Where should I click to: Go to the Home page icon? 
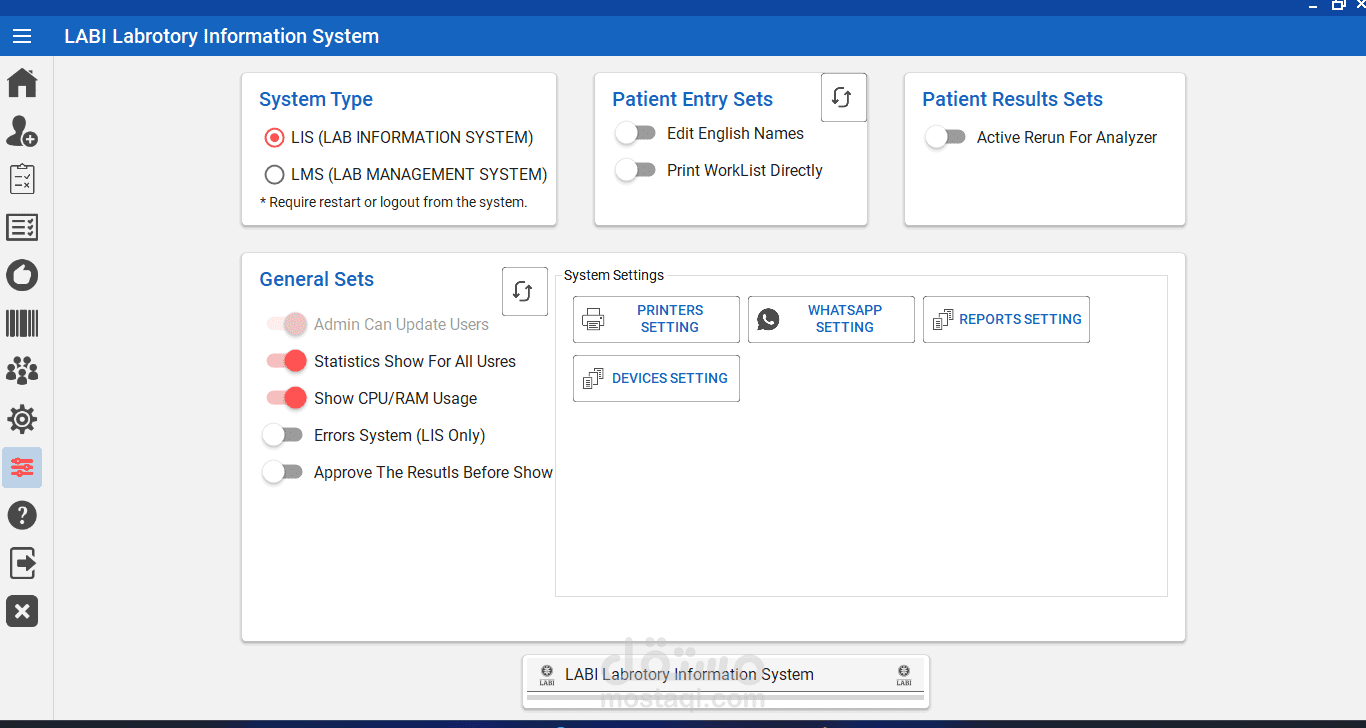coord(22,83)
